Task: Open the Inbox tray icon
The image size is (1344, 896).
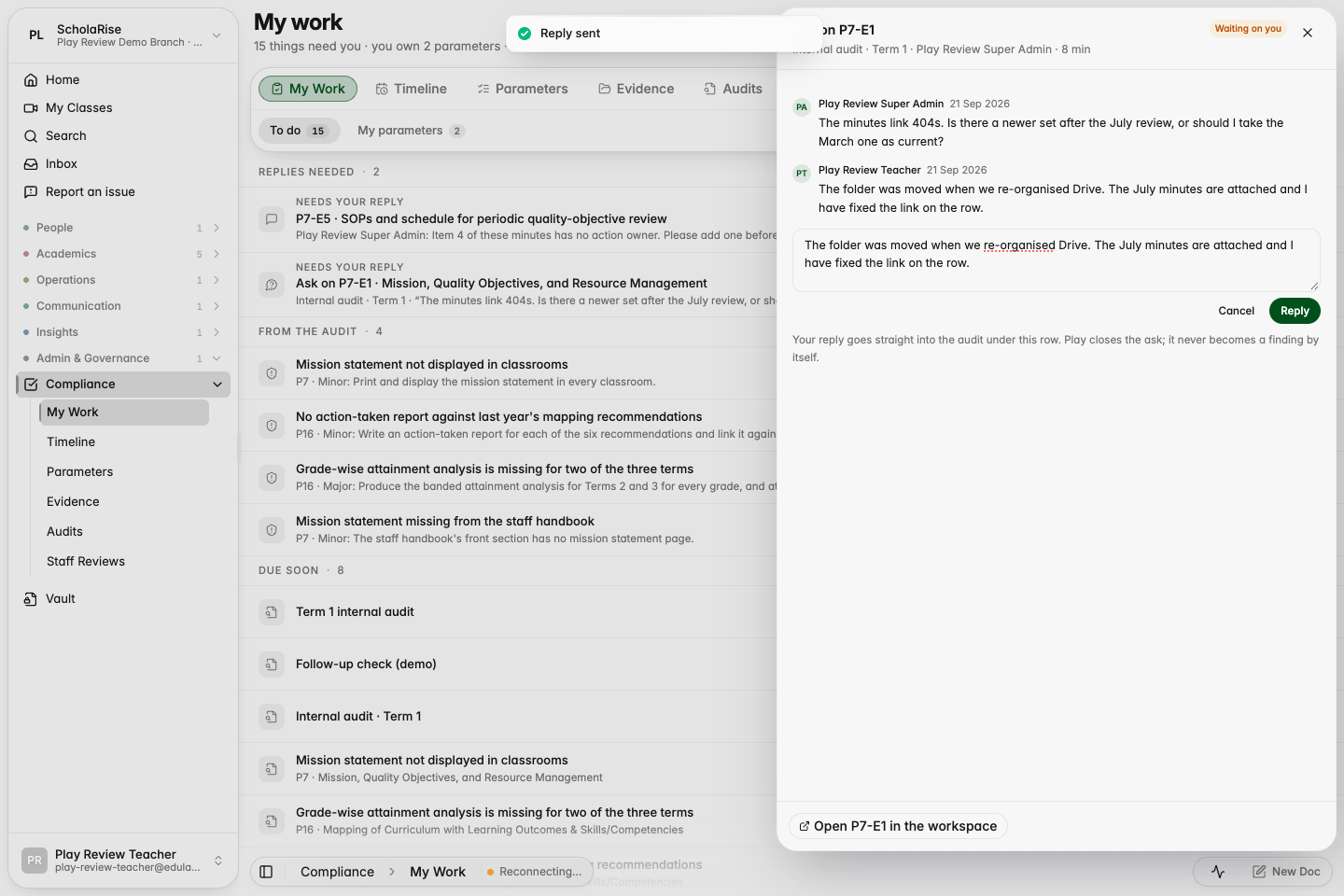Action: pyautogui.click(x=31, y=164)
